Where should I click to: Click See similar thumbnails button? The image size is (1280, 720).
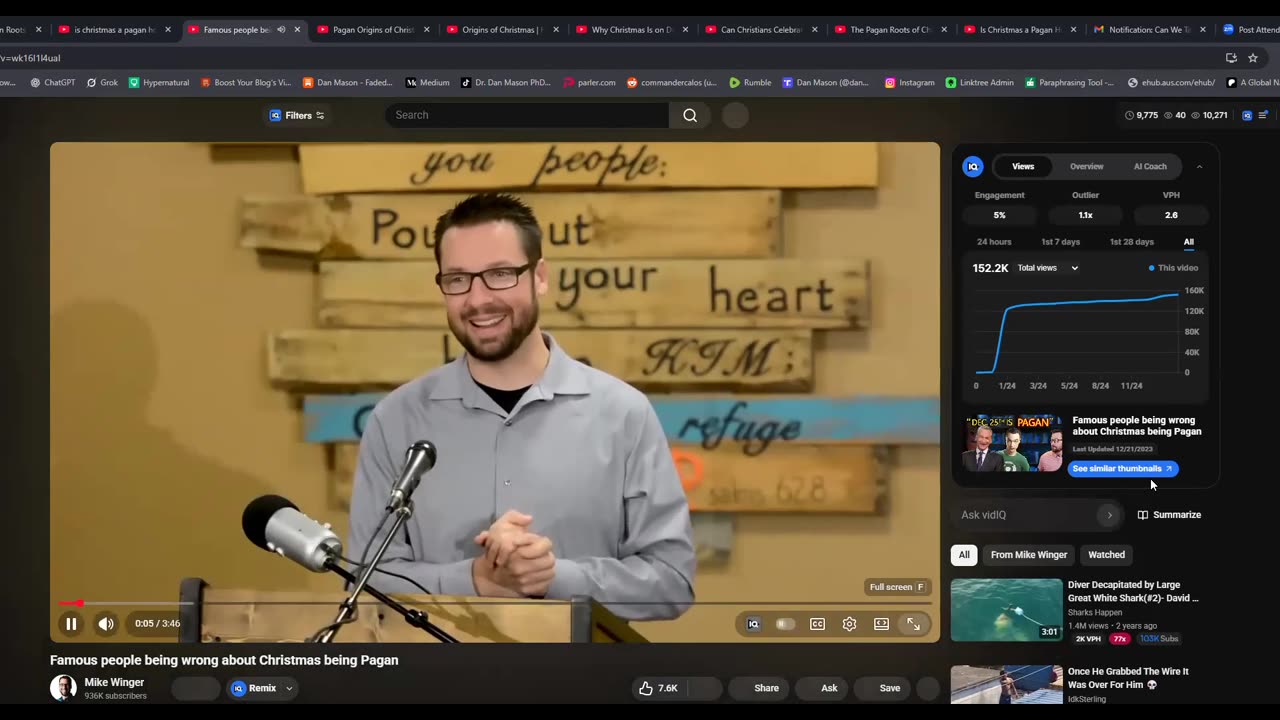(1123, 468)
